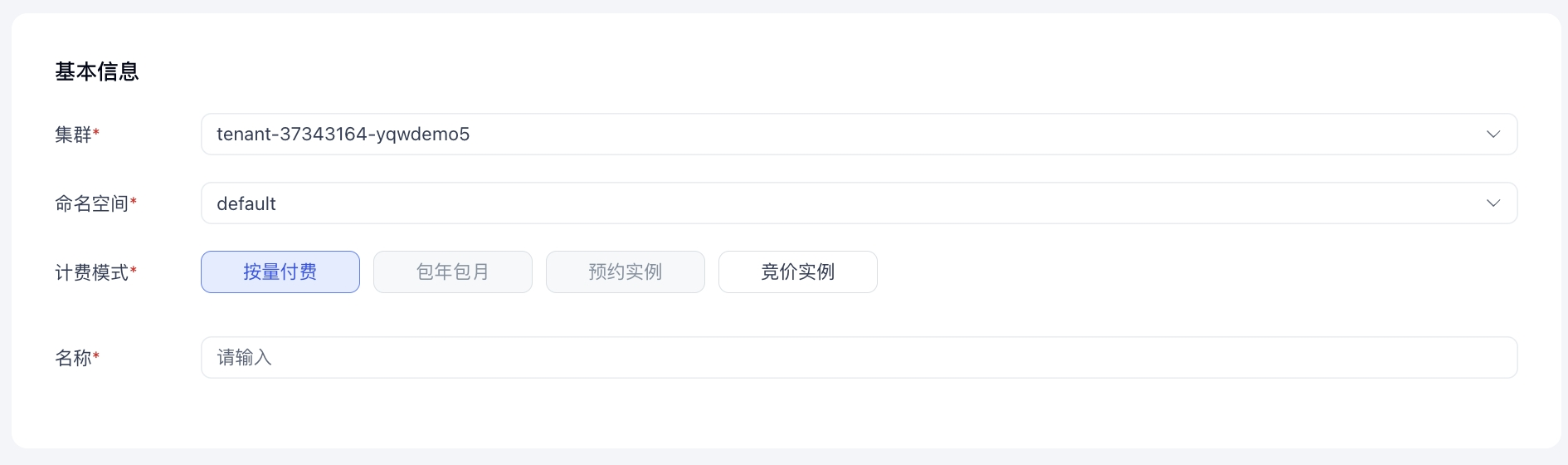
Task: Click the red asterisk beside 命名空间
Action: pos(134,201)
